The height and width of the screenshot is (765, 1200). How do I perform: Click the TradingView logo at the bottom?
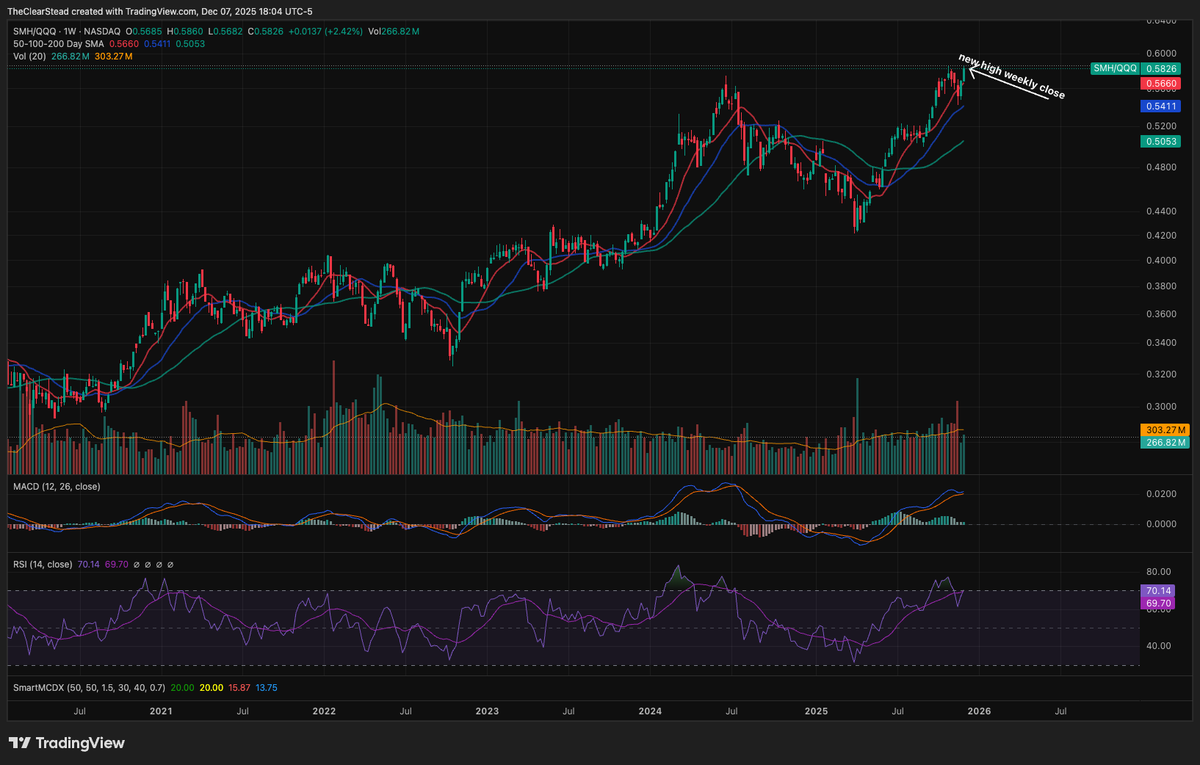pos(67,743)
